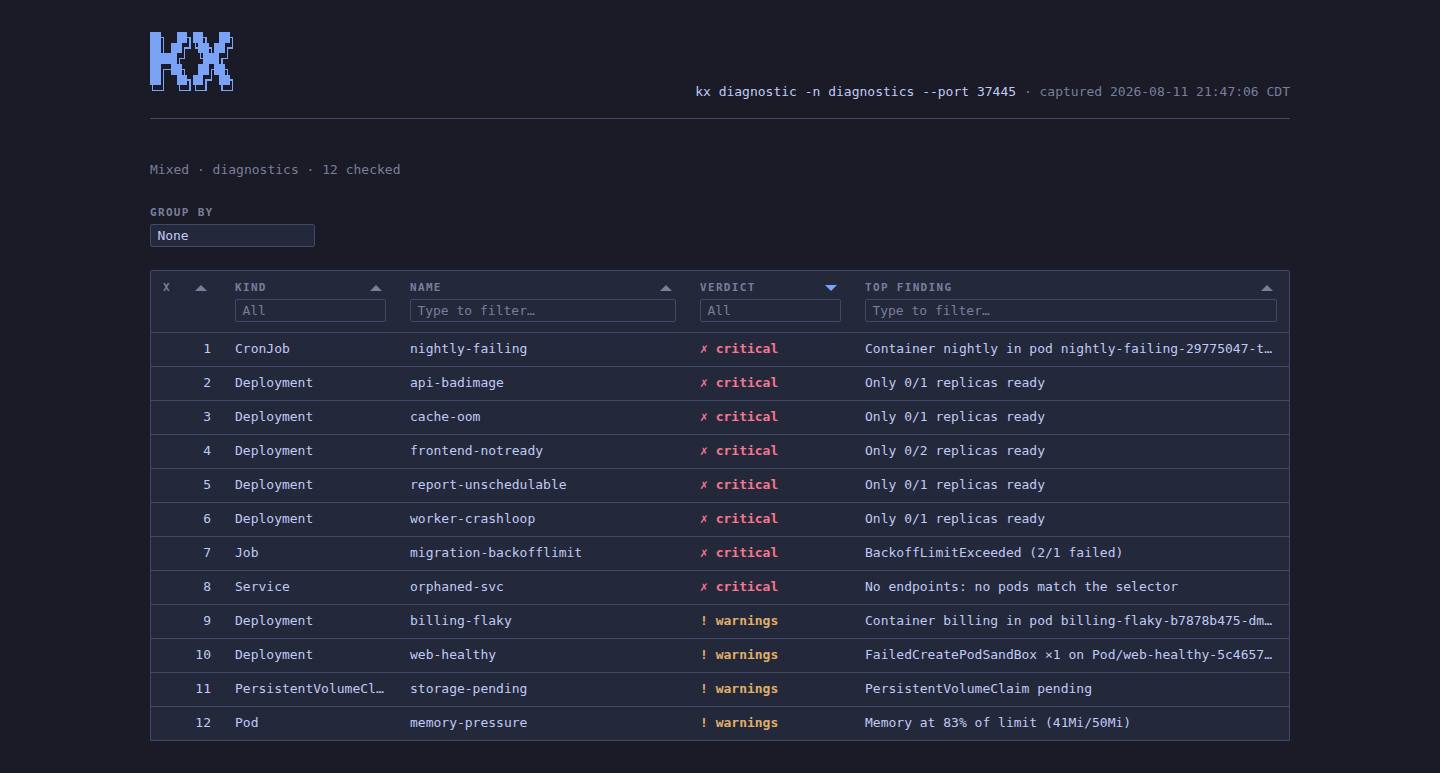The image size is (1440, 773).
Task: Select the nightly-failing row name
Action: pyautogui.click(x=468, y=349)
